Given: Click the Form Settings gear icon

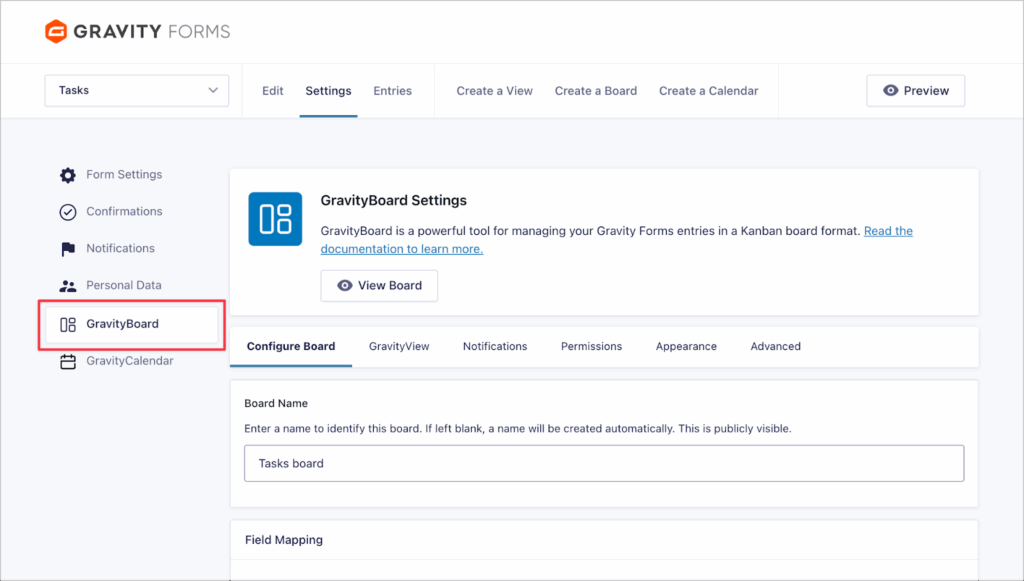Looking at the screenshot, I should tap(68, 175).
